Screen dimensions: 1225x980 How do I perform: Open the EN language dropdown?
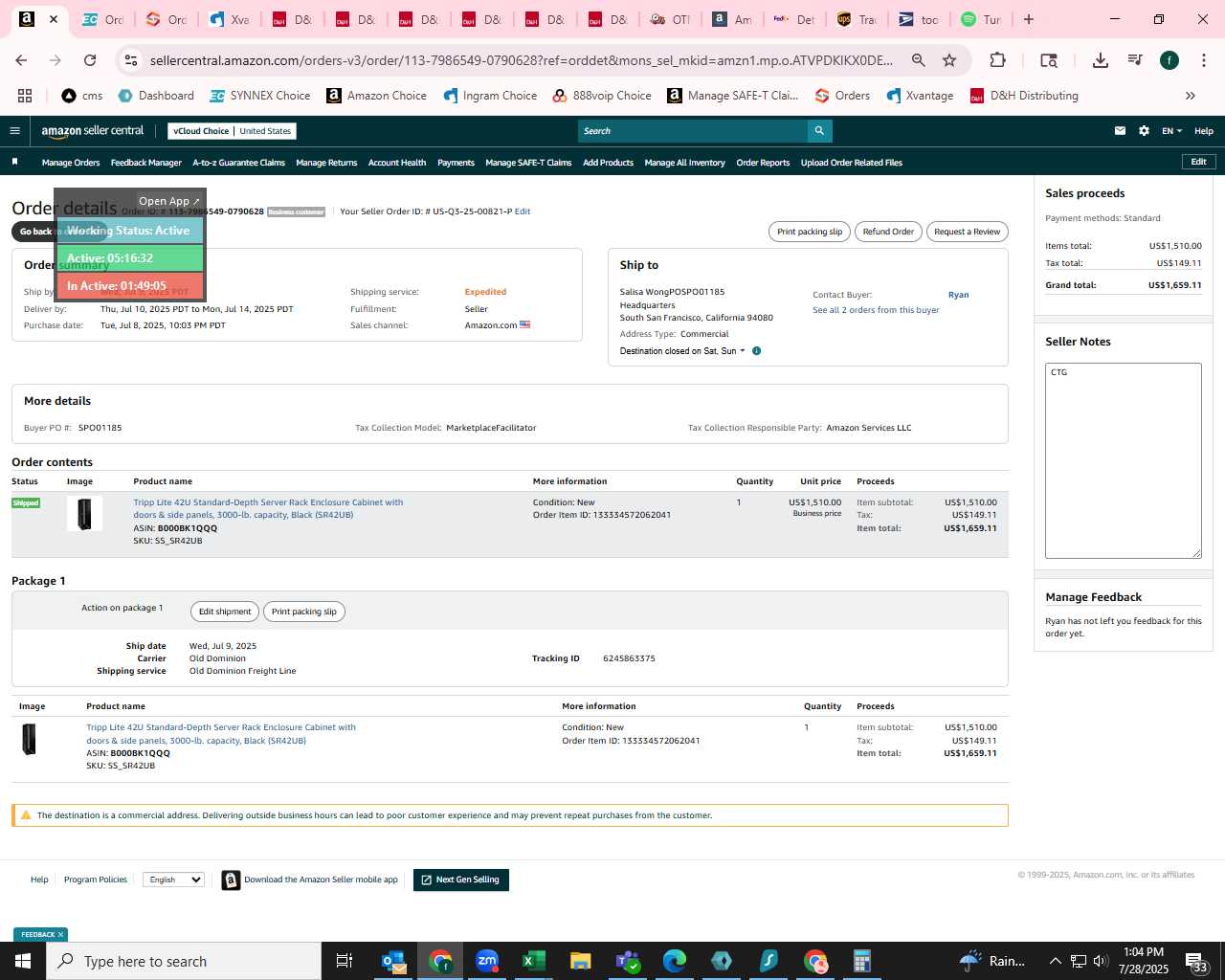pyautogui.click(x=1171, y=131)
